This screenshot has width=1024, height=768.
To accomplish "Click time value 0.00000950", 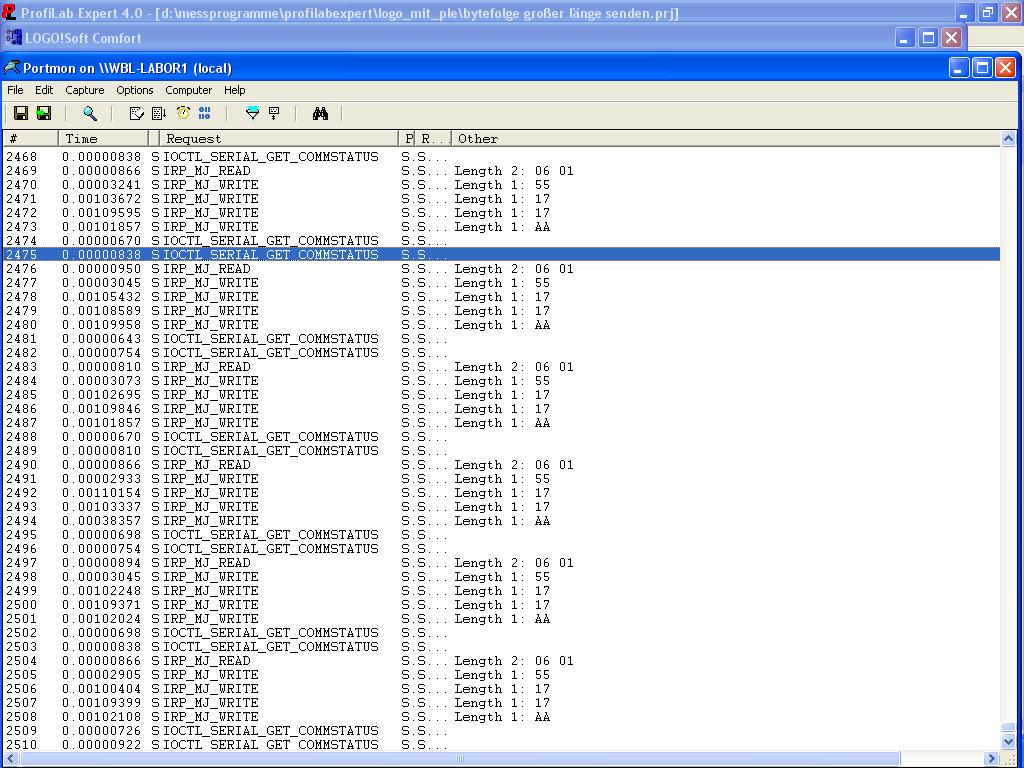I will [101, 268].
